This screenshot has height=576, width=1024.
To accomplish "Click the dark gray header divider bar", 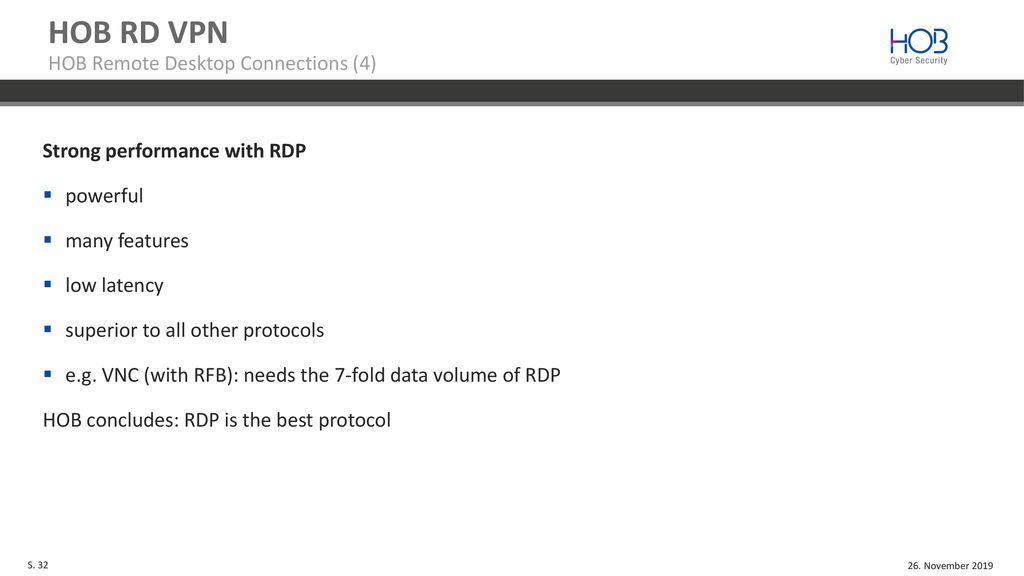I will pyautogui.click(x=512, y=92).
